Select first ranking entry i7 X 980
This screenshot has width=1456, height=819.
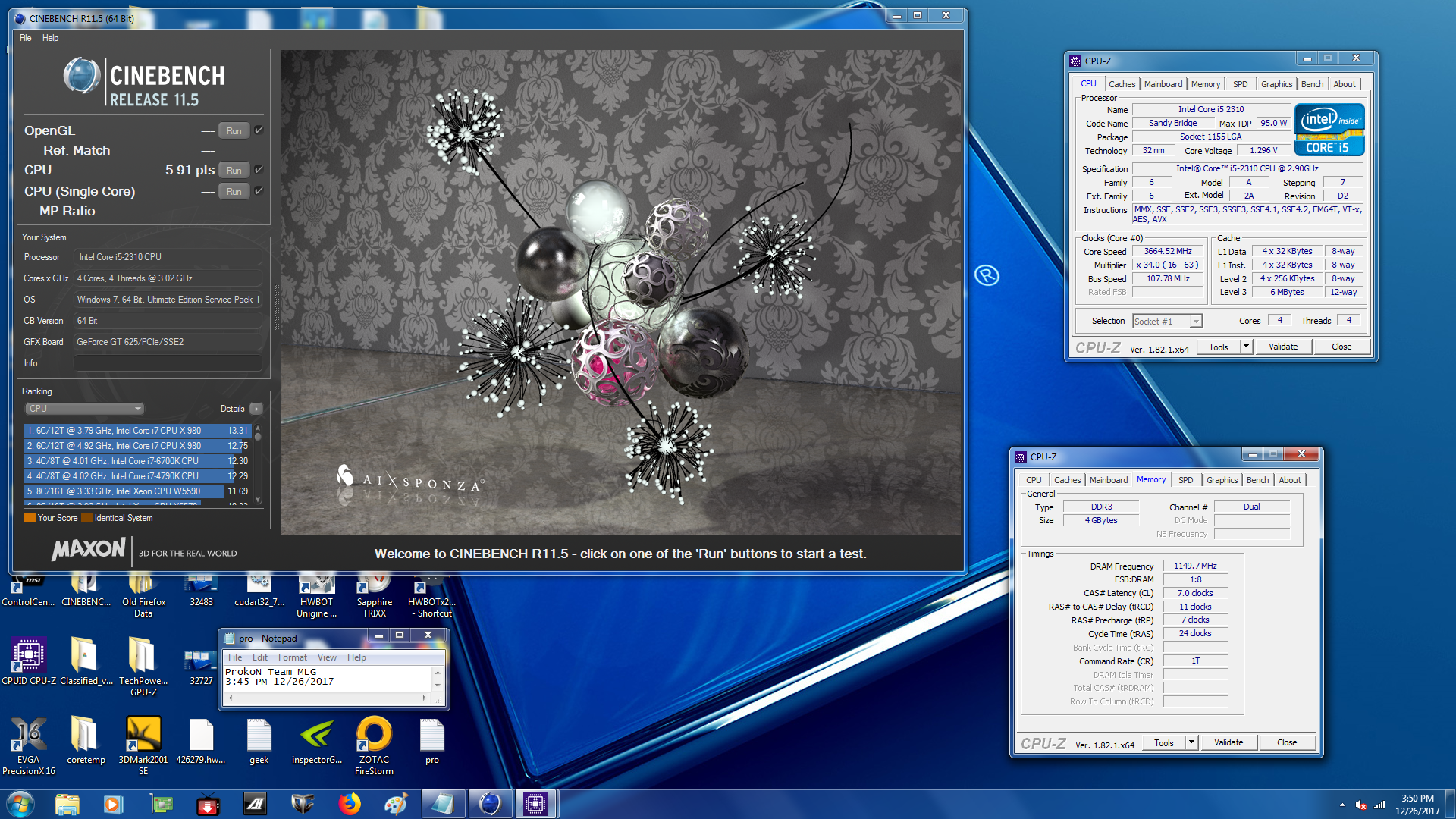click(x=137, y=431)
